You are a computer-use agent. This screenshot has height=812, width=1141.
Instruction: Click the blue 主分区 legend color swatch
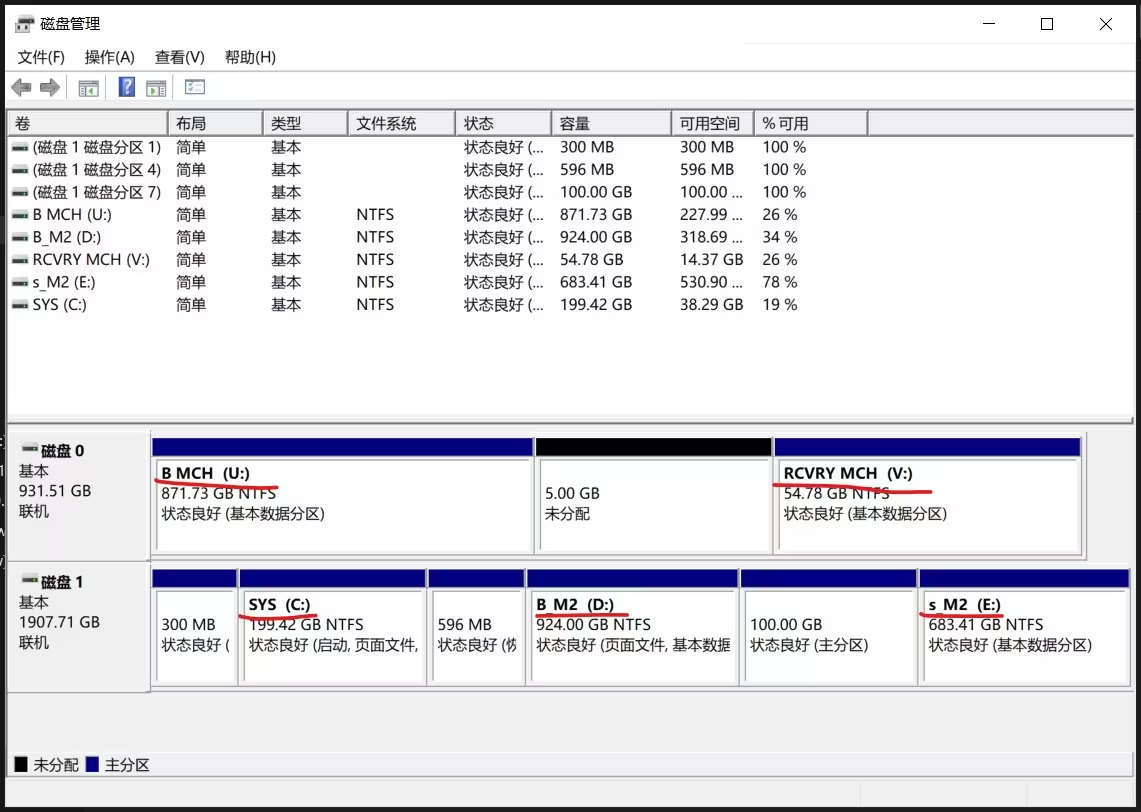pyautogui.click(x=94, y=764)
